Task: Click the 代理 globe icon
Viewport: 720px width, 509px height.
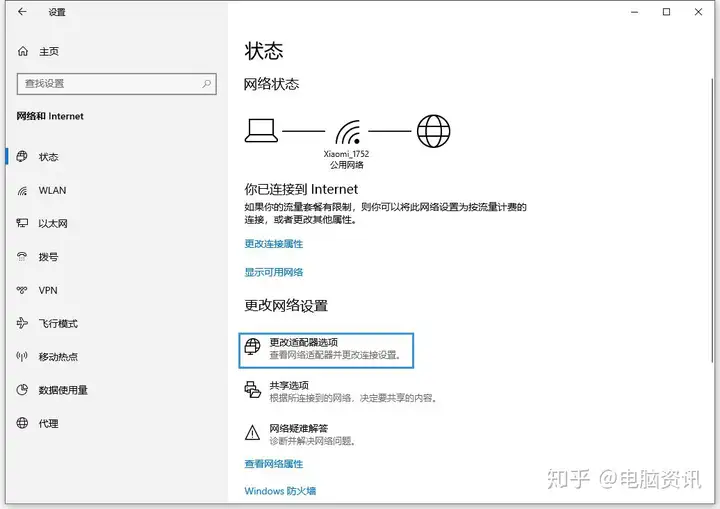Action: point(22,423)
